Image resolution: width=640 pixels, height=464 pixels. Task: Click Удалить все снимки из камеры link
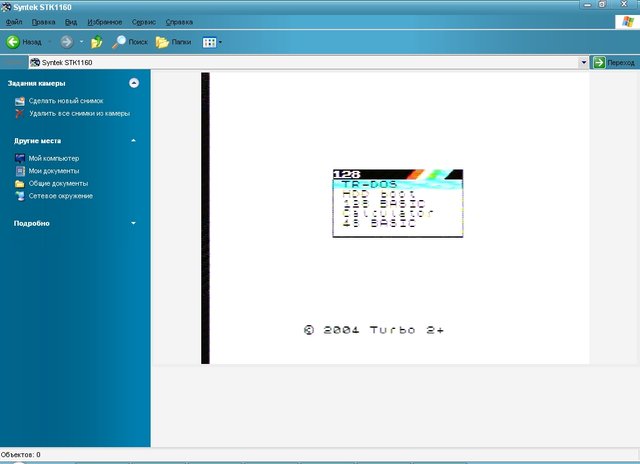pyautogui.click(x=79, y=113)
